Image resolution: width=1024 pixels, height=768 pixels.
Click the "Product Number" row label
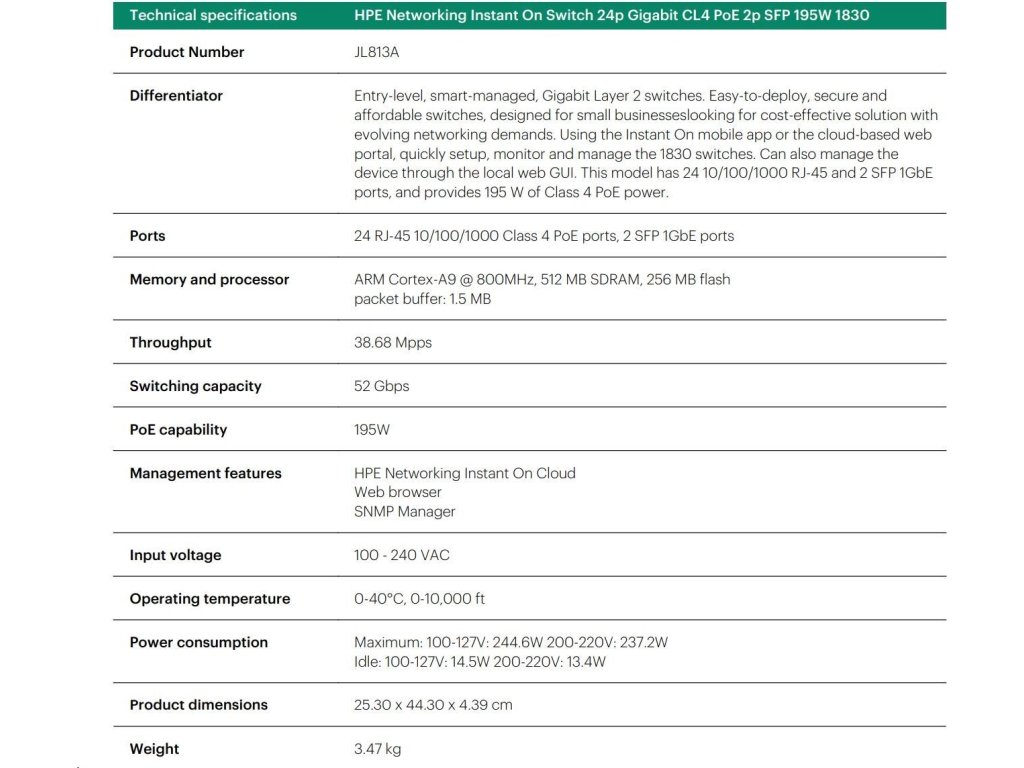[187, 52]
